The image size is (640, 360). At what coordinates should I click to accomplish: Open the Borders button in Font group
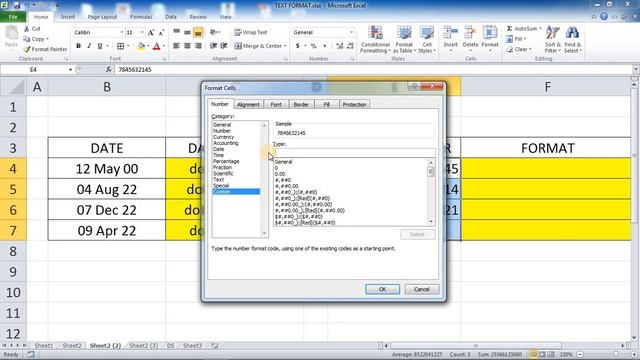[120, 46]
